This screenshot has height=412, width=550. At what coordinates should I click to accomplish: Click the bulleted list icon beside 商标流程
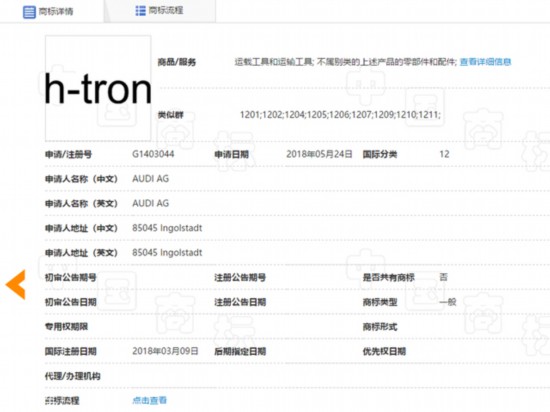(140, 11)
